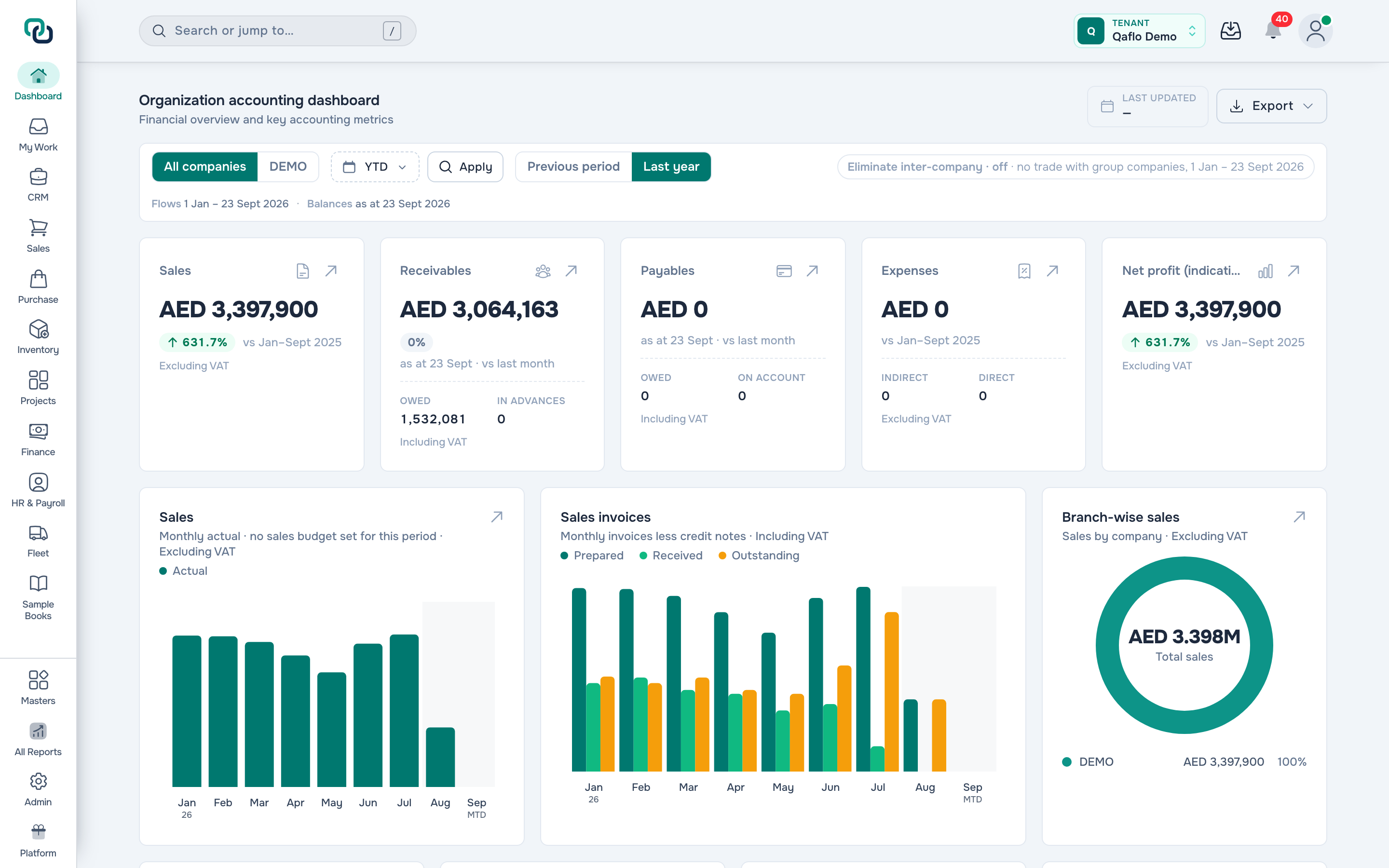This screenshot has height=868, width=1389.
Task: Click the Last Updated indicator
Action: pyautogui.click(x=1148, y=106)
